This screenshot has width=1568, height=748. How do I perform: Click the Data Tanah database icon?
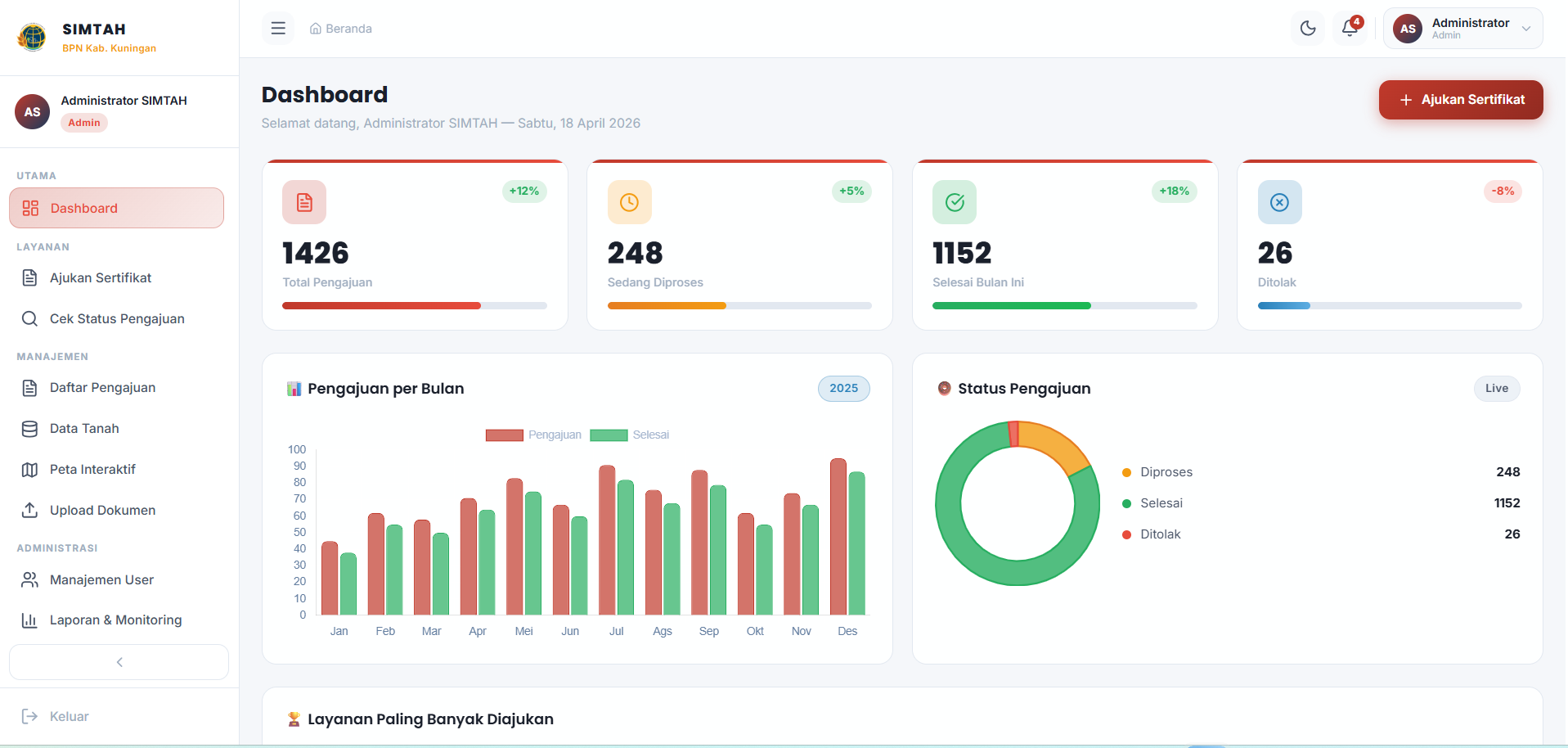tap(29, 428)
